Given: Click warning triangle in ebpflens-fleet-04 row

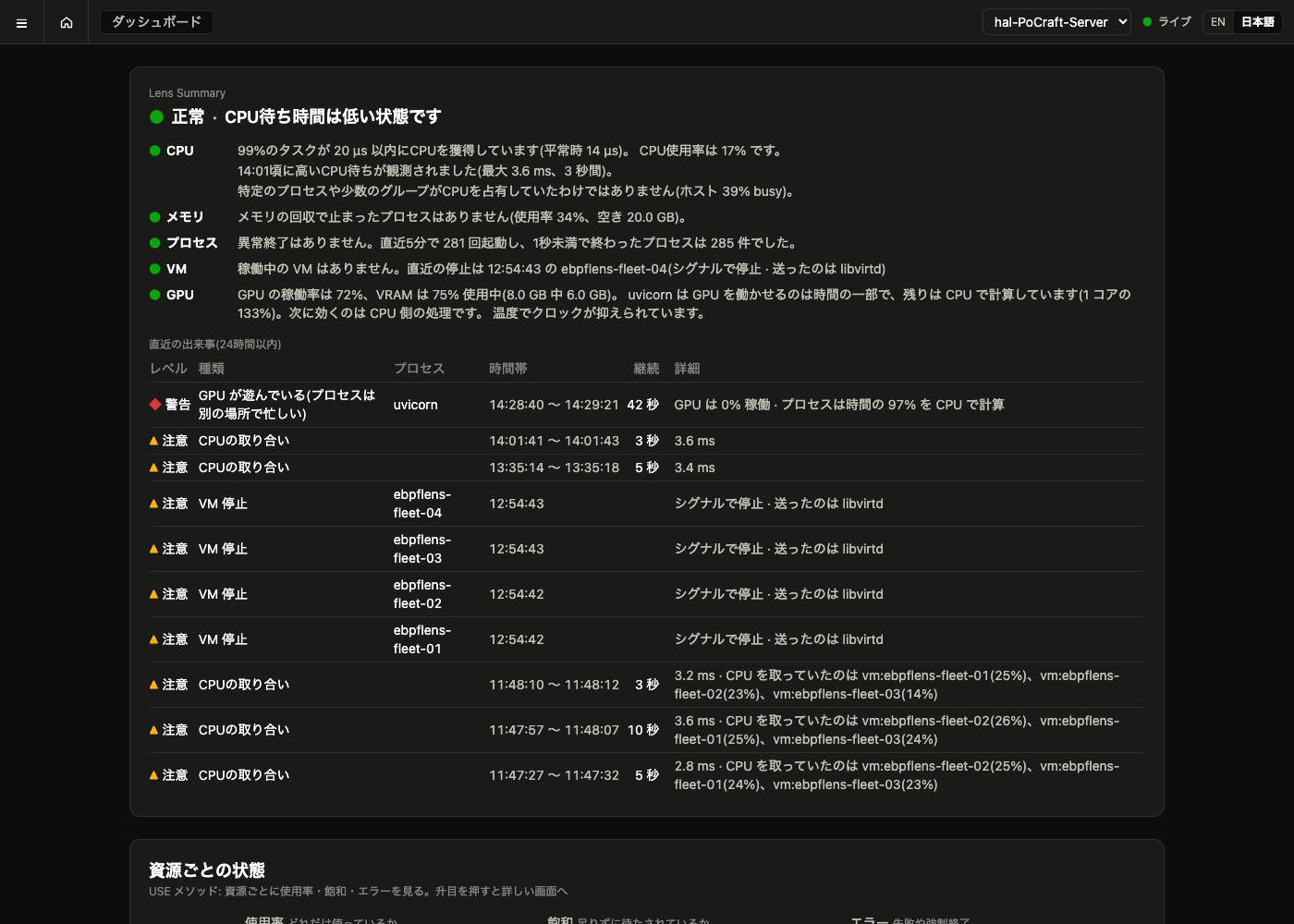Looking at the screenshot, I should pyautogui.click(x=153, y=504).
